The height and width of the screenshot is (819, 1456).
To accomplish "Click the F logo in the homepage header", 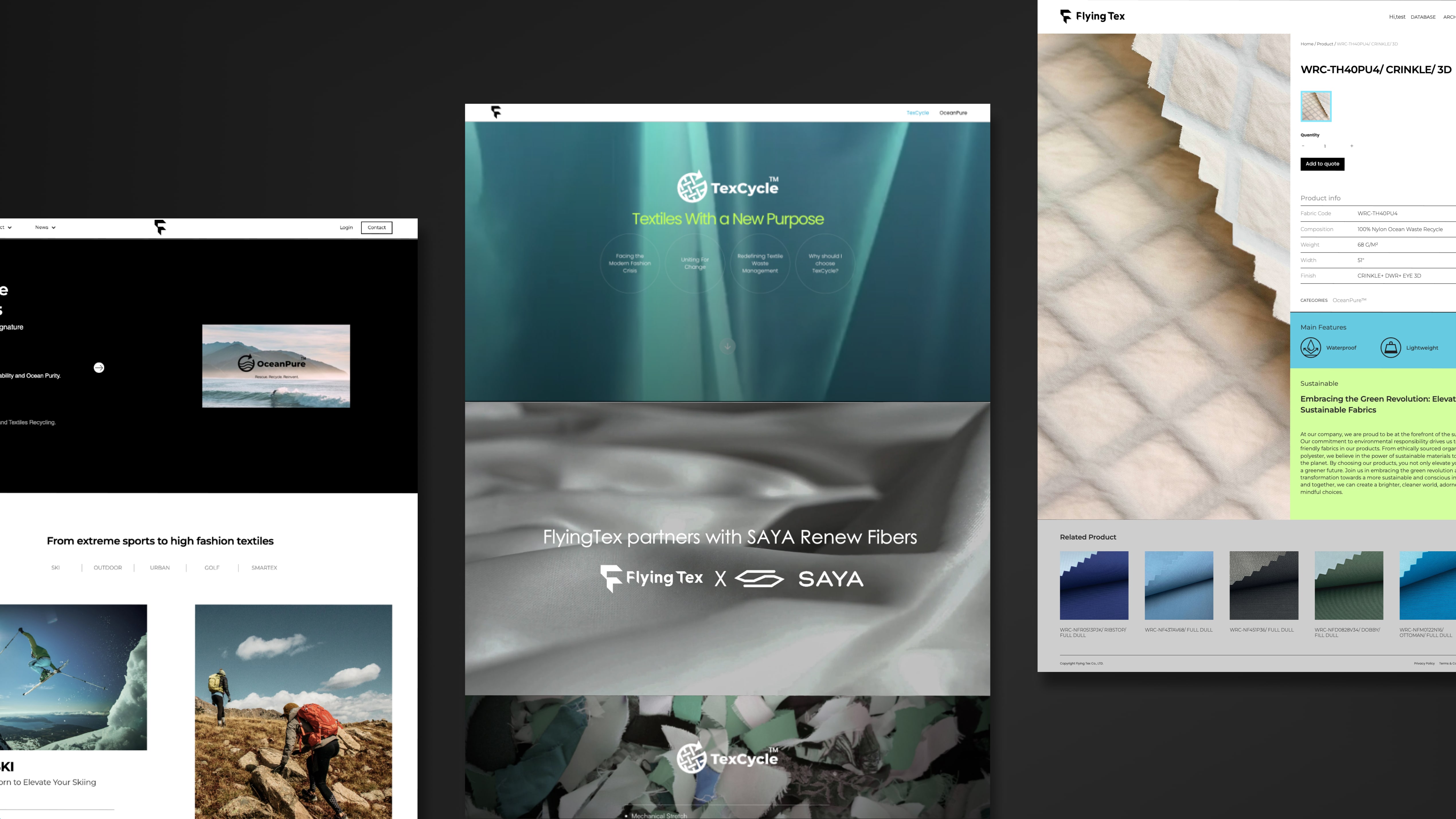I will tap(160, 227).
